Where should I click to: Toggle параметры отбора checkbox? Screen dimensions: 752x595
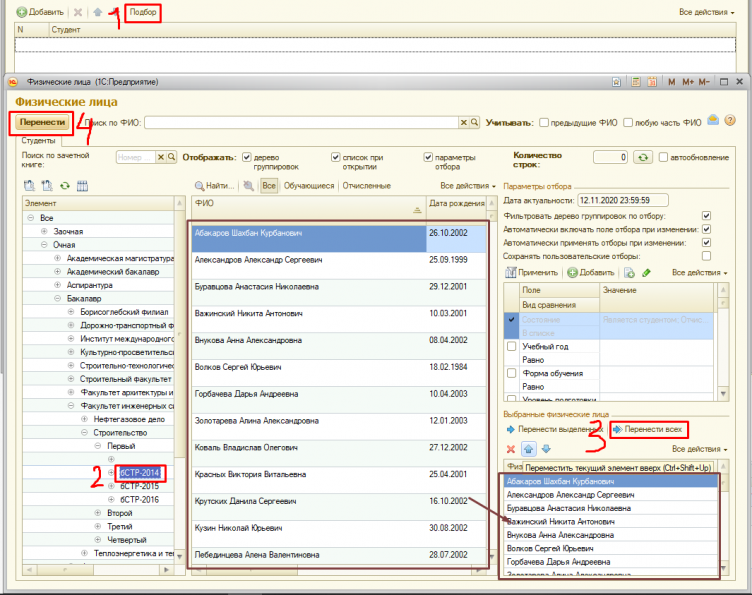click(x=428, y=157)
